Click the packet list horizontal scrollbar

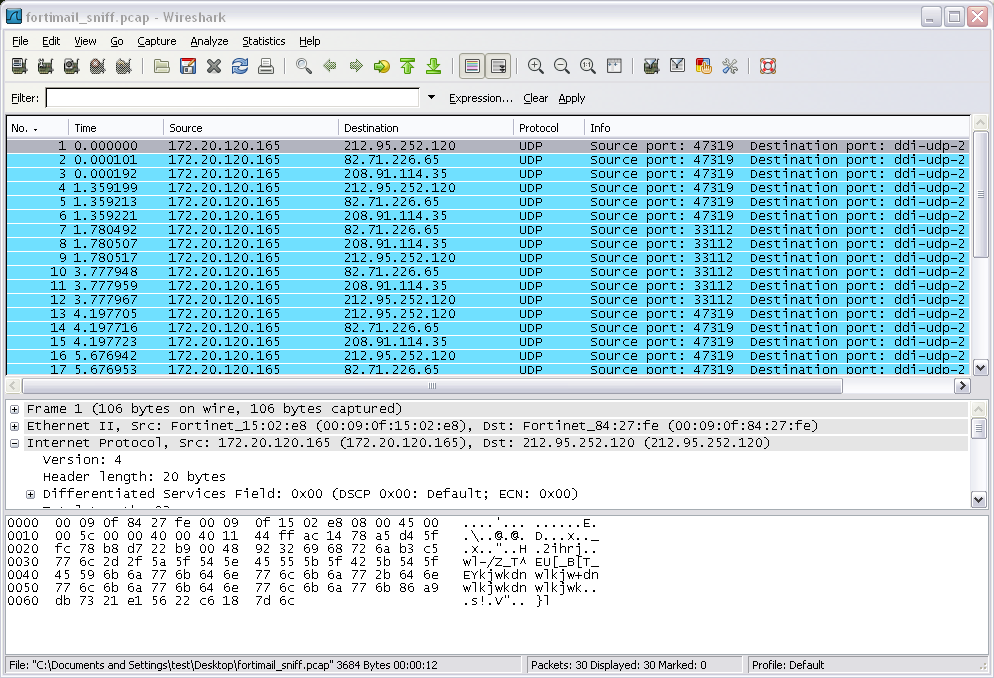pyautogui.click(x=432, y=386)
